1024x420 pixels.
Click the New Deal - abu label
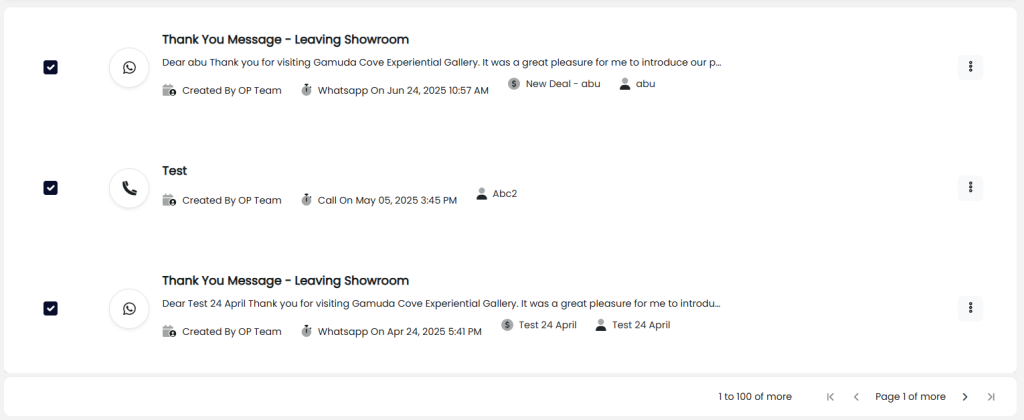point(563,84)
